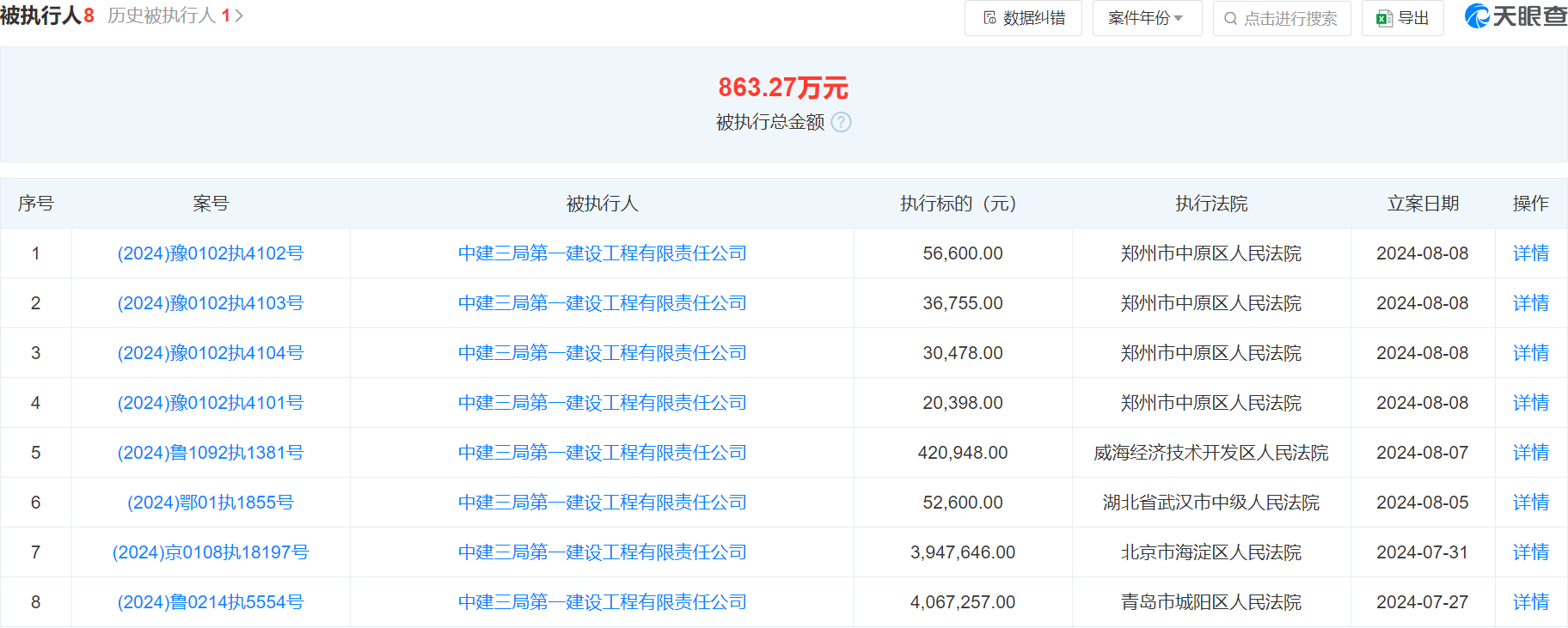
Task: Select 北京市海淀区人民法院 cell
Action: tap(1211, 552)
